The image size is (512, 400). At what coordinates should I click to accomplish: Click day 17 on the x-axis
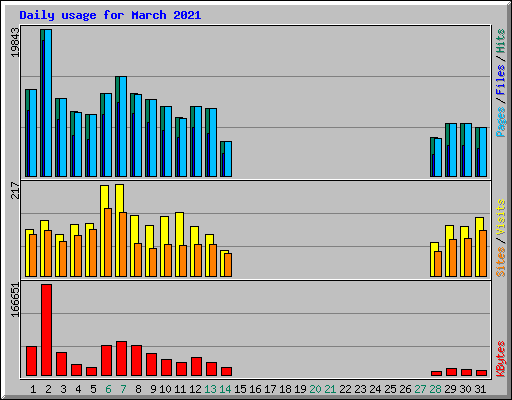[270, 389]
